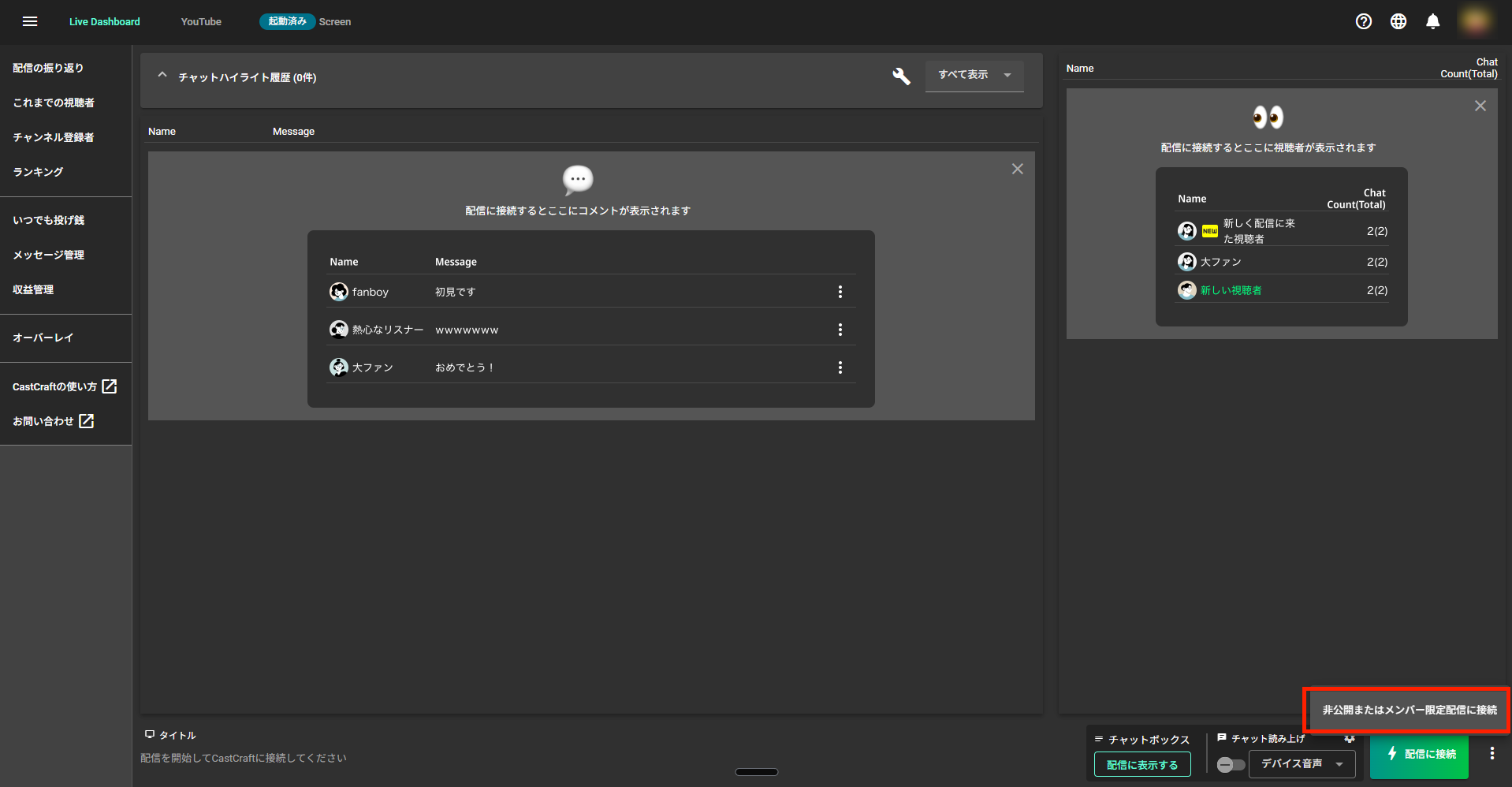Click the 起動済み status badge
Image resolution: width=1512 pixels, height=787 pixels.
tap(287, 21)
